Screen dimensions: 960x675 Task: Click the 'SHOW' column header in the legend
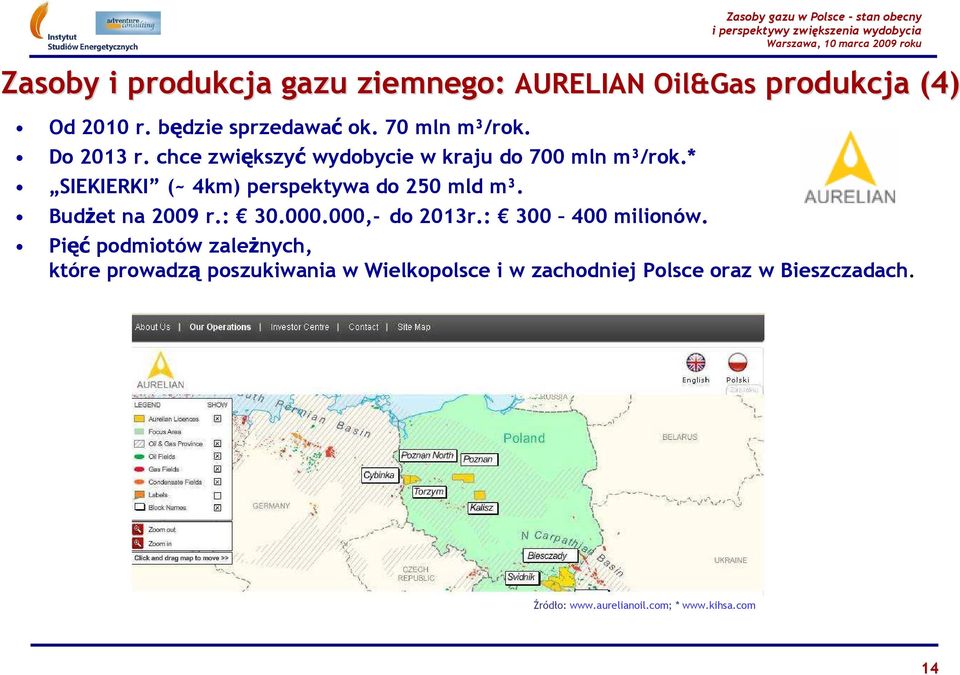tap(217, 405)
